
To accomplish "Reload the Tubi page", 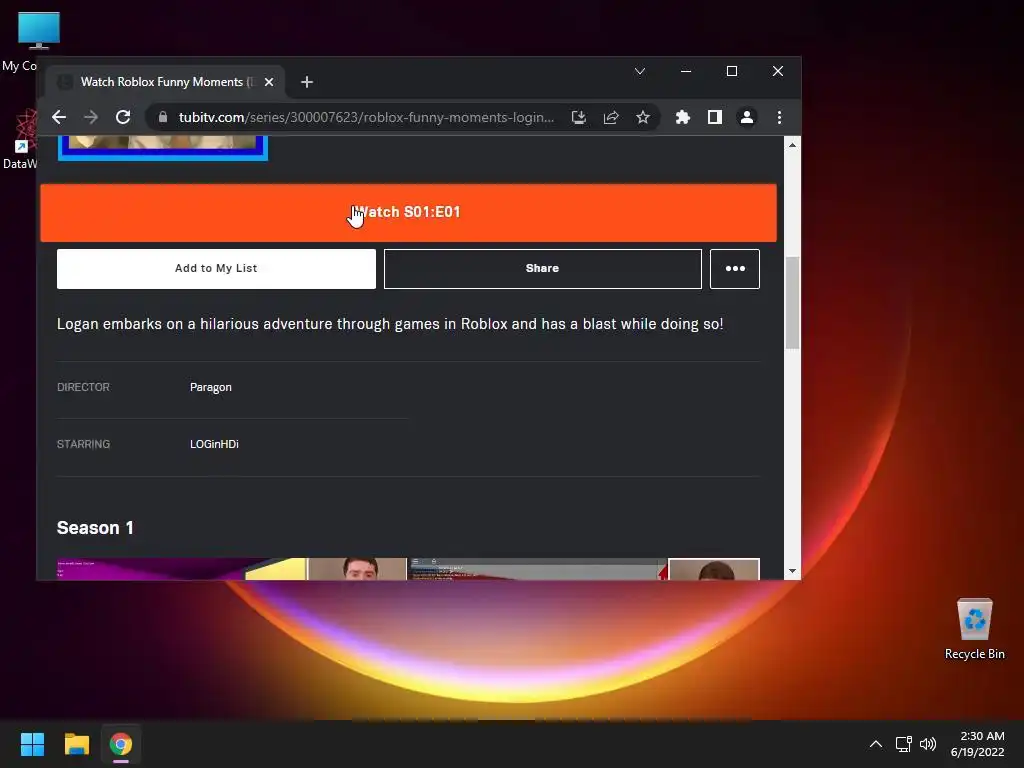I will pos(123,118).
